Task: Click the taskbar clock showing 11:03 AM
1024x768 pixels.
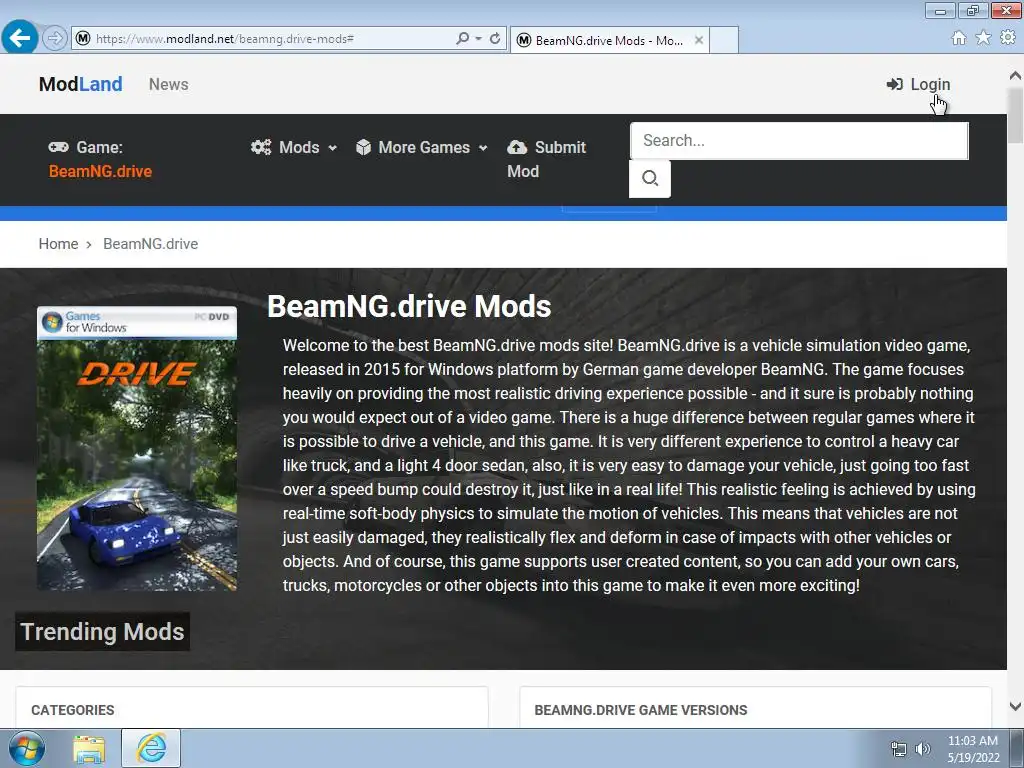Action: pos(973,749)
